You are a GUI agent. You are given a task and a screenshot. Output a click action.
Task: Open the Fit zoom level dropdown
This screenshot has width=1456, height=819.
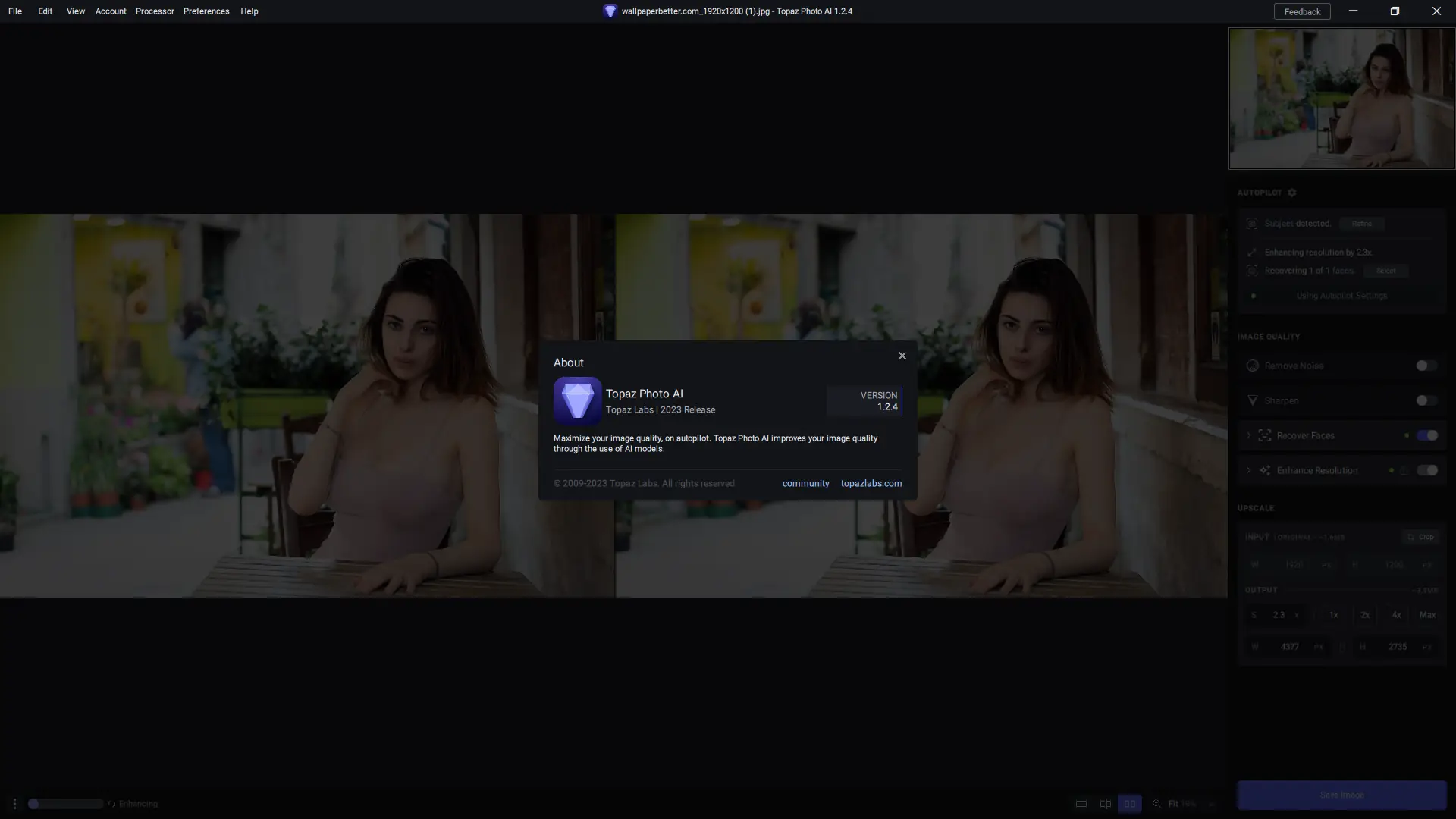click(x=1212, y=804)
